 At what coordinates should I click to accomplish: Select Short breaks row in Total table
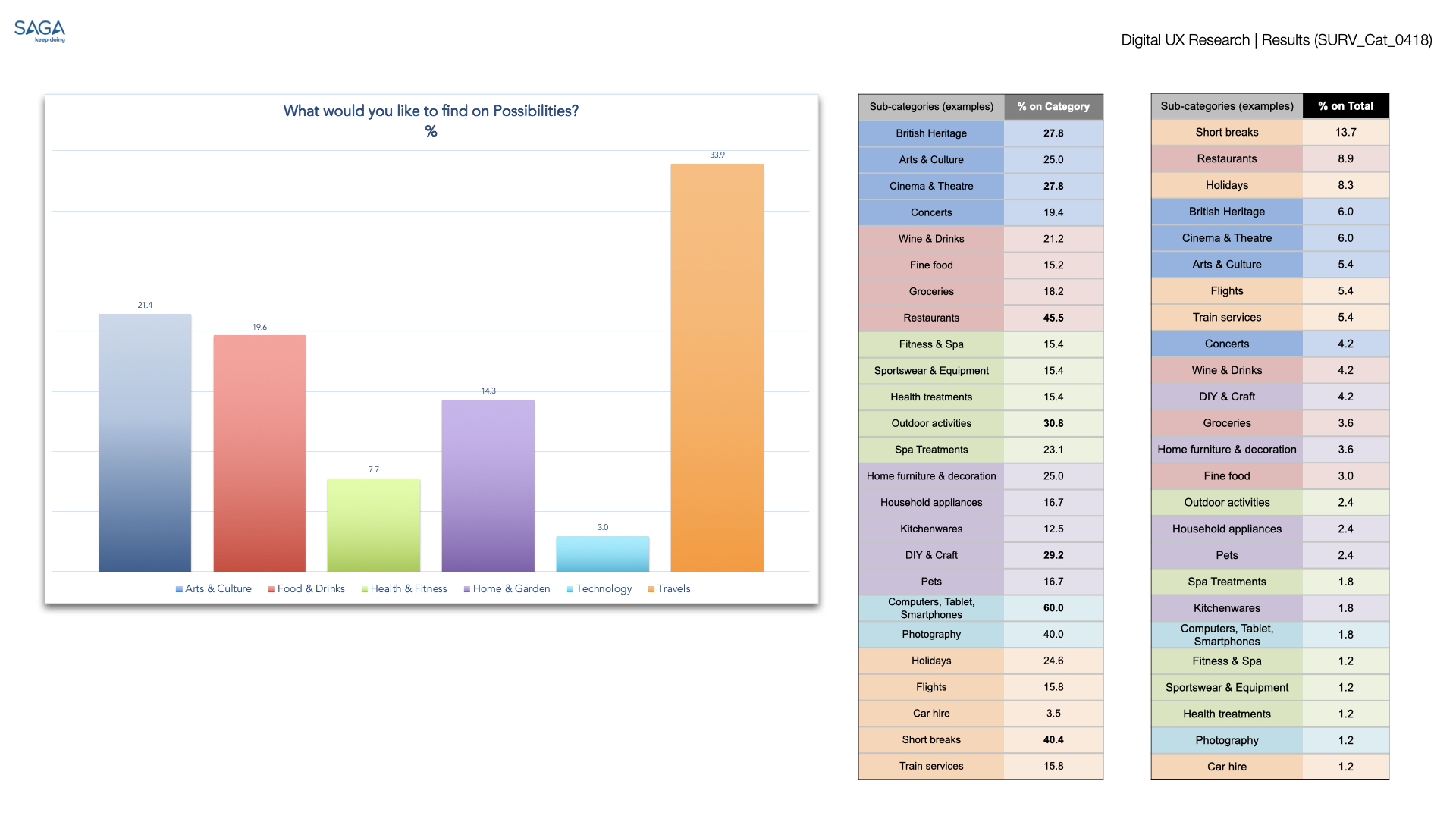[x=1226, y=132]
